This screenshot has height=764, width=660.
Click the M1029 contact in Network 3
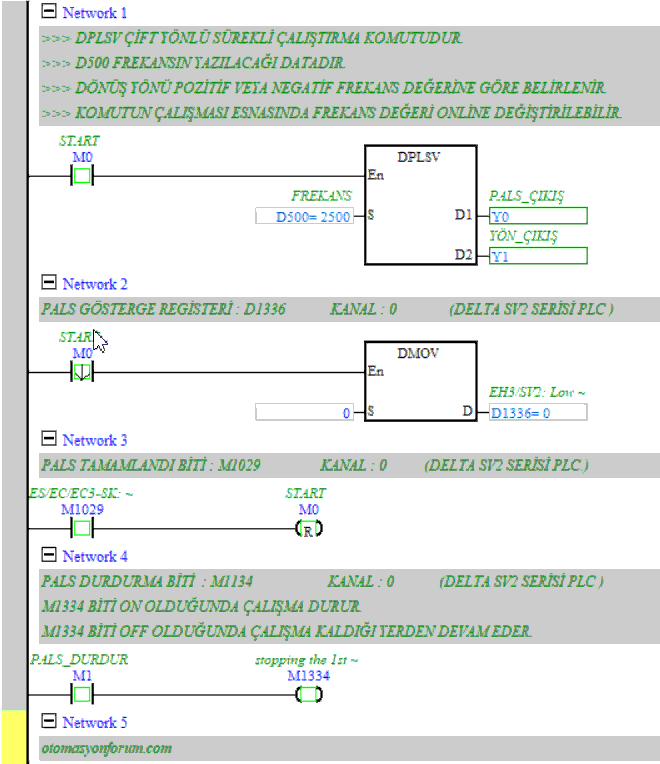(82, 528)
